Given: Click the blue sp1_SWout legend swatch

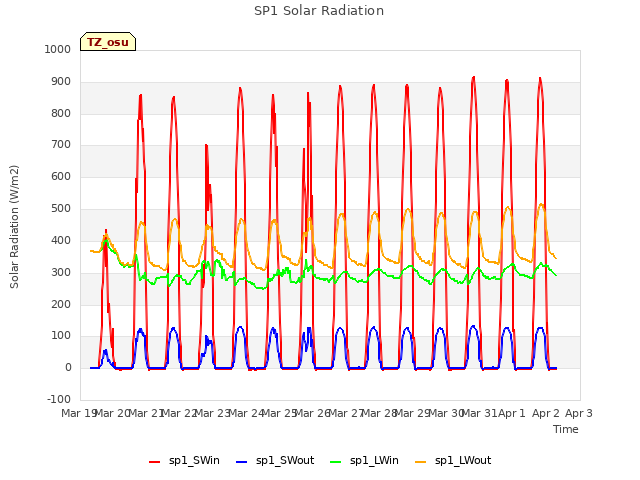Looking at the screenshot, I should pos(242,462).
